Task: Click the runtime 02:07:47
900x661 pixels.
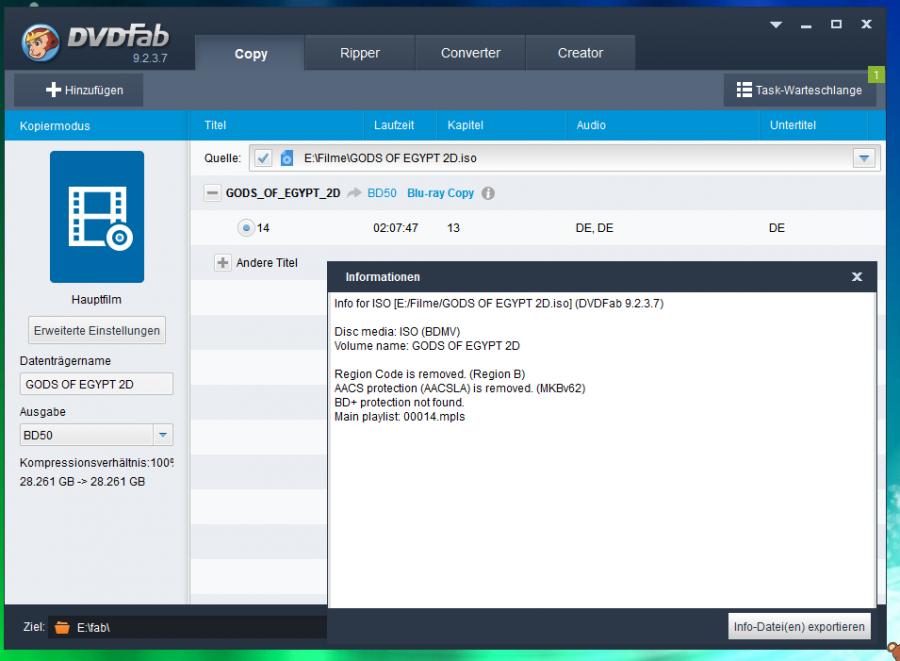Action: (395, 228)
